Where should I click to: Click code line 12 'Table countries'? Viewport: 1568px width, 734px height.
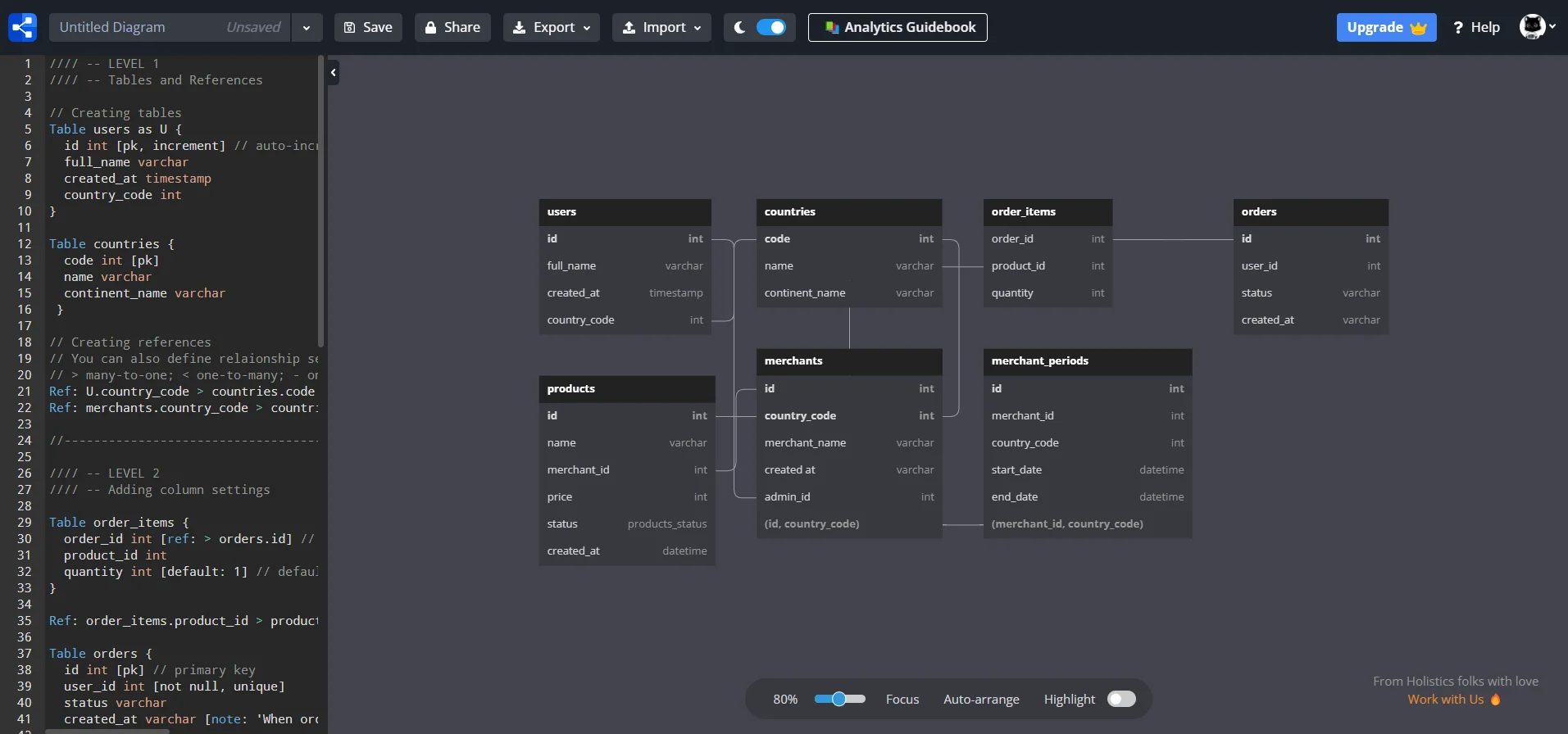111,243
